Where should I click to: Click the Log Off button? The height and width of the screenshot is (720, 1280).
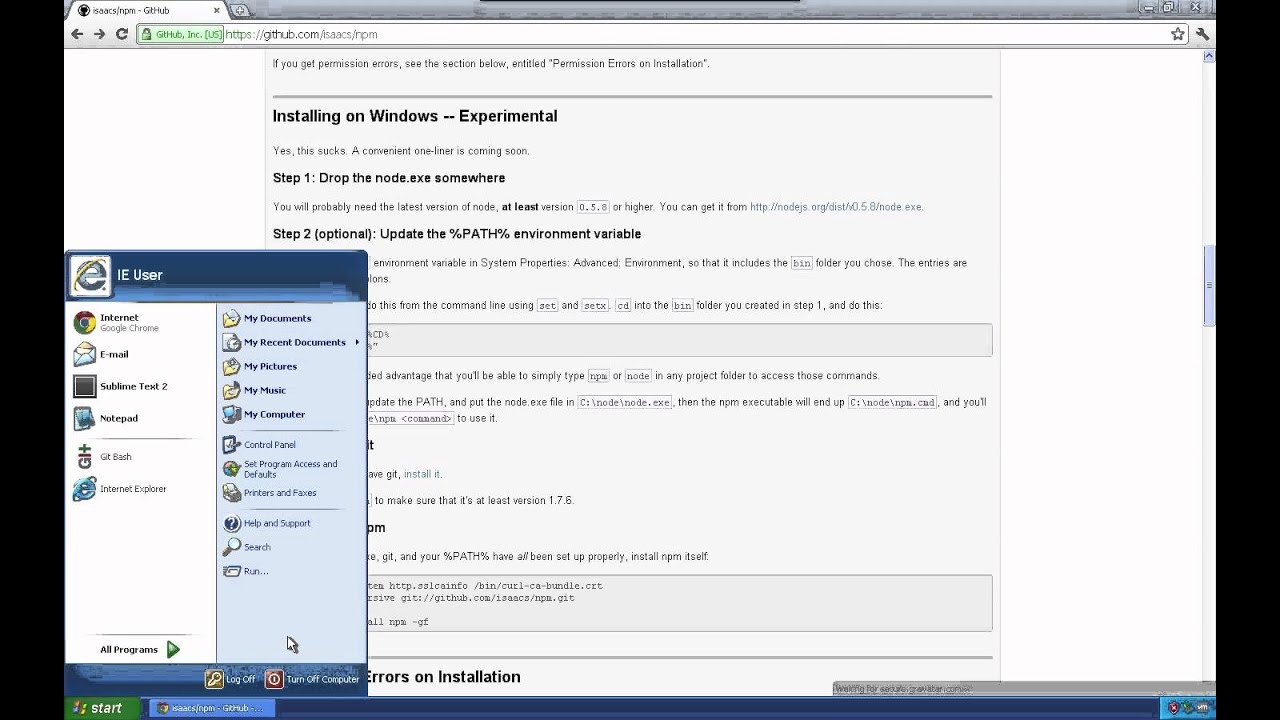click(x=230, y=679)
